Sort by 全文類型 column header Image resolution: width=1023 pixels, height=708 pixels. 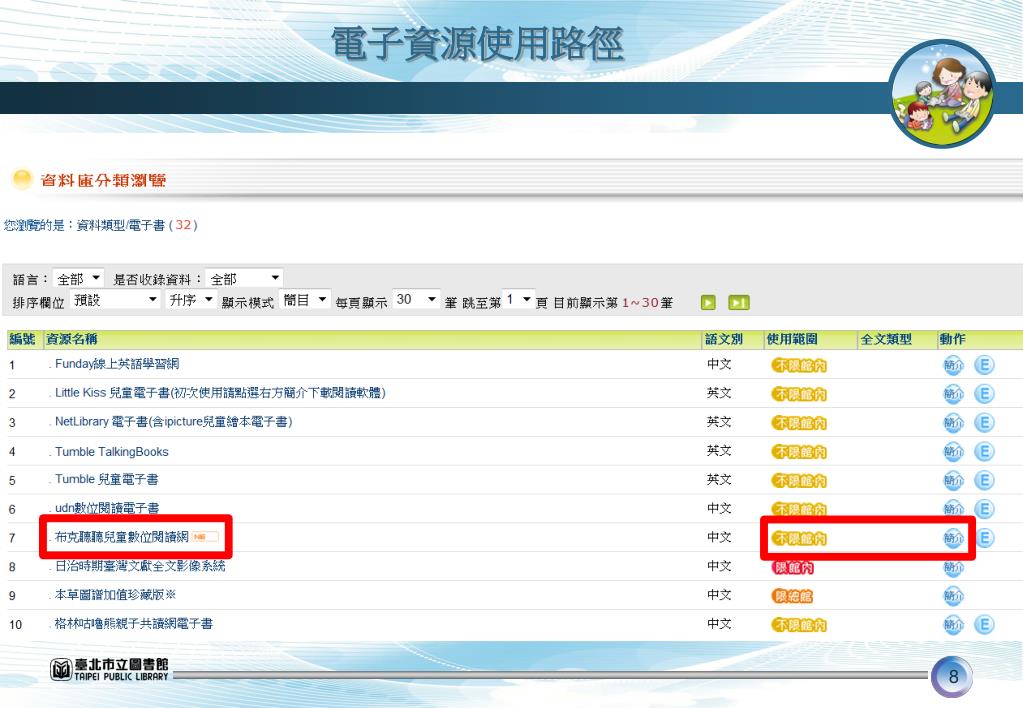(886, 339)
